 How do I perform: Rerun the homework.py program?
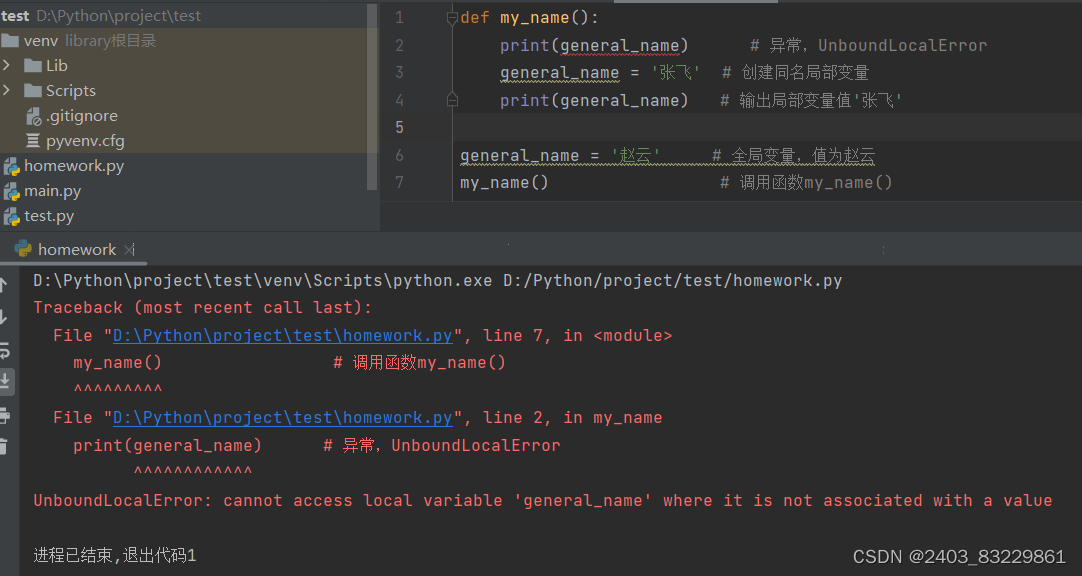[8, 352]
